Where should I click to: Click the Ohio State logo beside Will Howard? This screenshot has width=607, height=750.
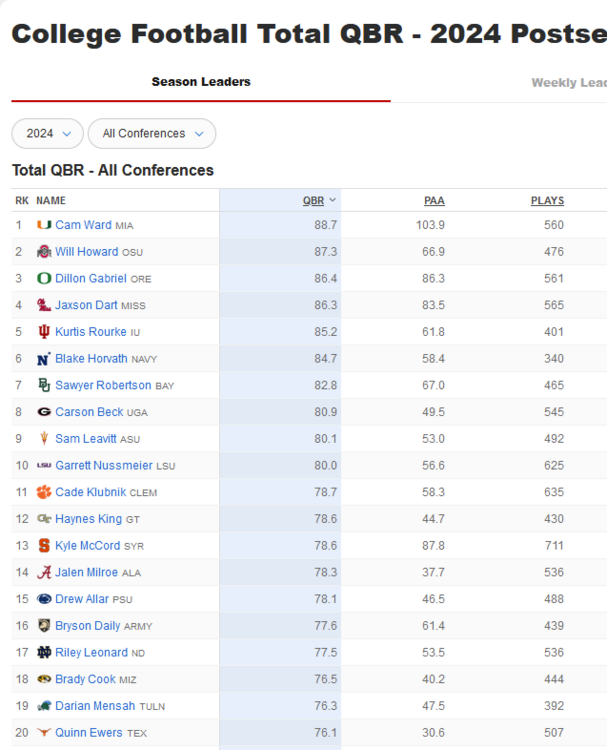tap(44, 252)
